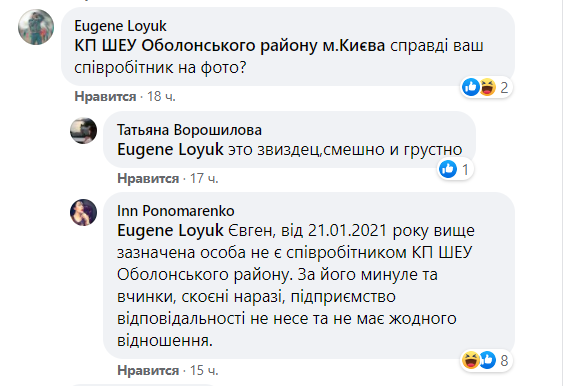Click the thumbs-up icon on Inn Ponomarenko's reply
This screenshot has height=386, width=563.
488,360
